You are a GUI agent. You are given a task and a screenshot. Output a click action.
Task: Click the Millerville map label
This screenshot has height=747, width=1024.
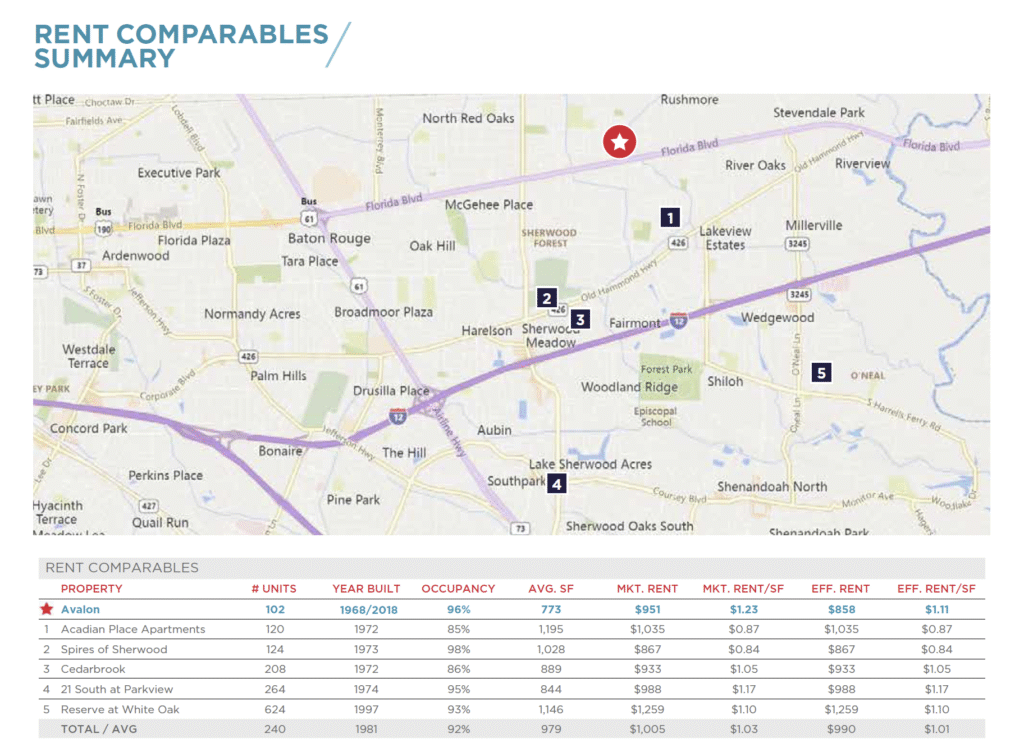coord(813,225)
